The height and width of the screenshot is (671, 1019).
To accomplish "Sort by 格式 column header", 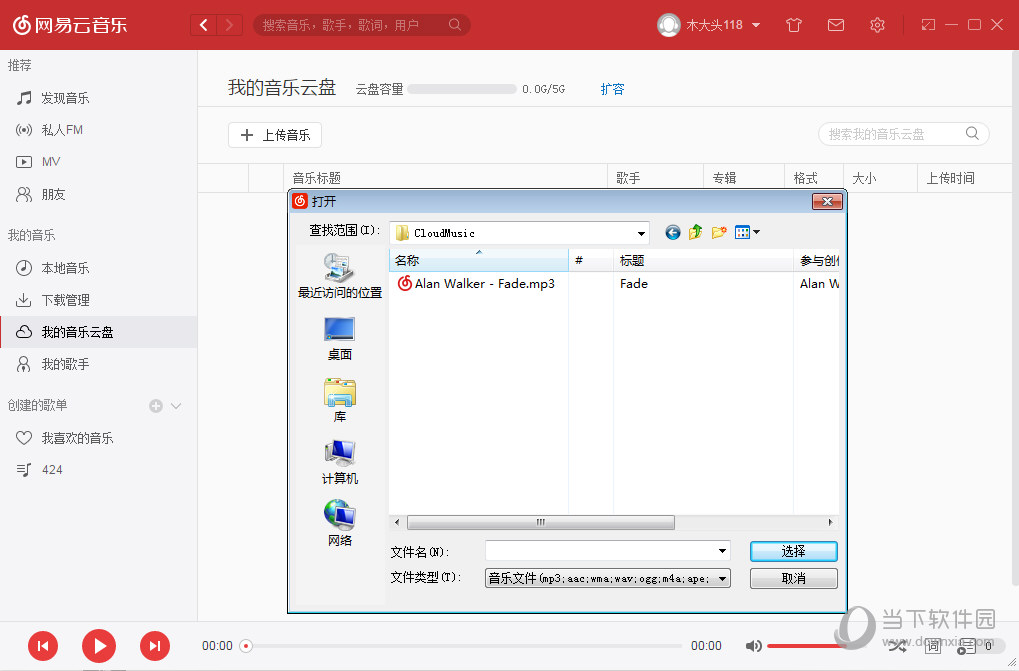I will 814,178.
